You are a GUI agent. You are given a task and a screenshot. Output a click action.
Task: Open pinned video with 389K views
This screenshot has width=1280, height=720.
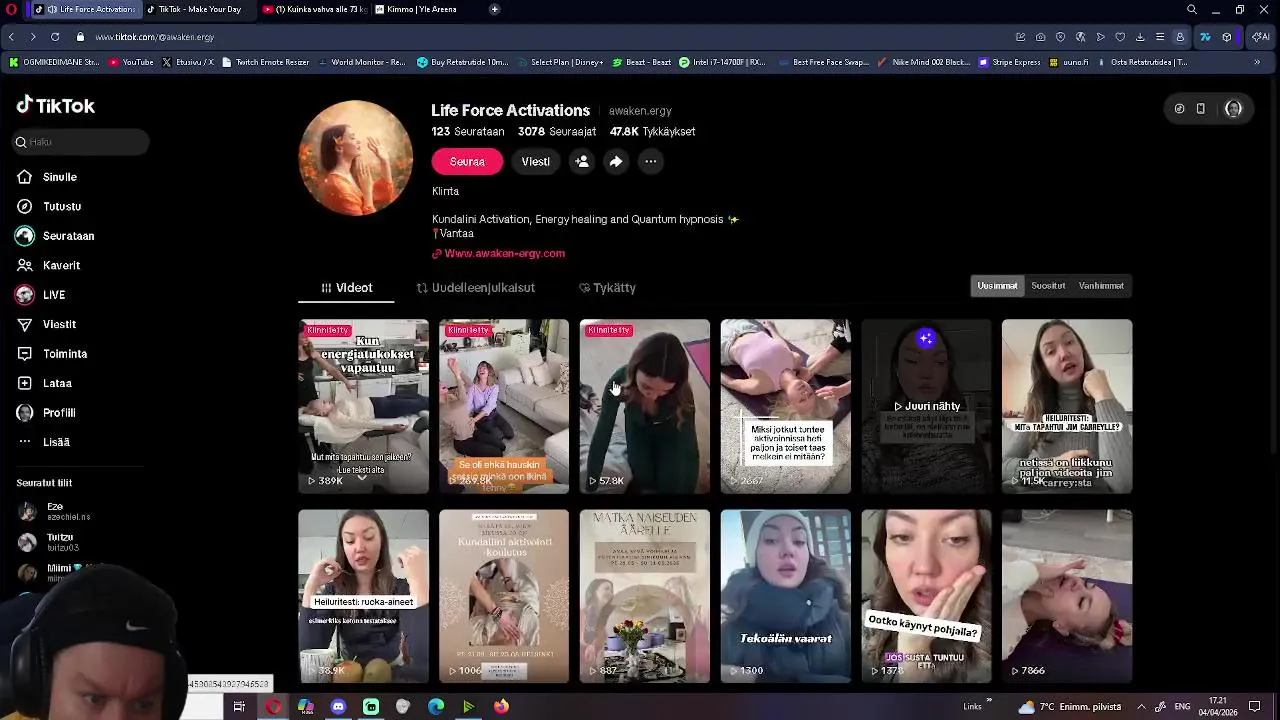pos(363,406)
